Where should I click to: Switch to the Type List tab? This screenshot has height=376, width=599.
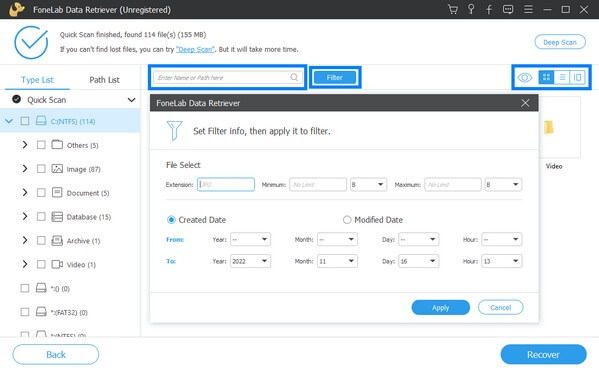click(37, 79)
